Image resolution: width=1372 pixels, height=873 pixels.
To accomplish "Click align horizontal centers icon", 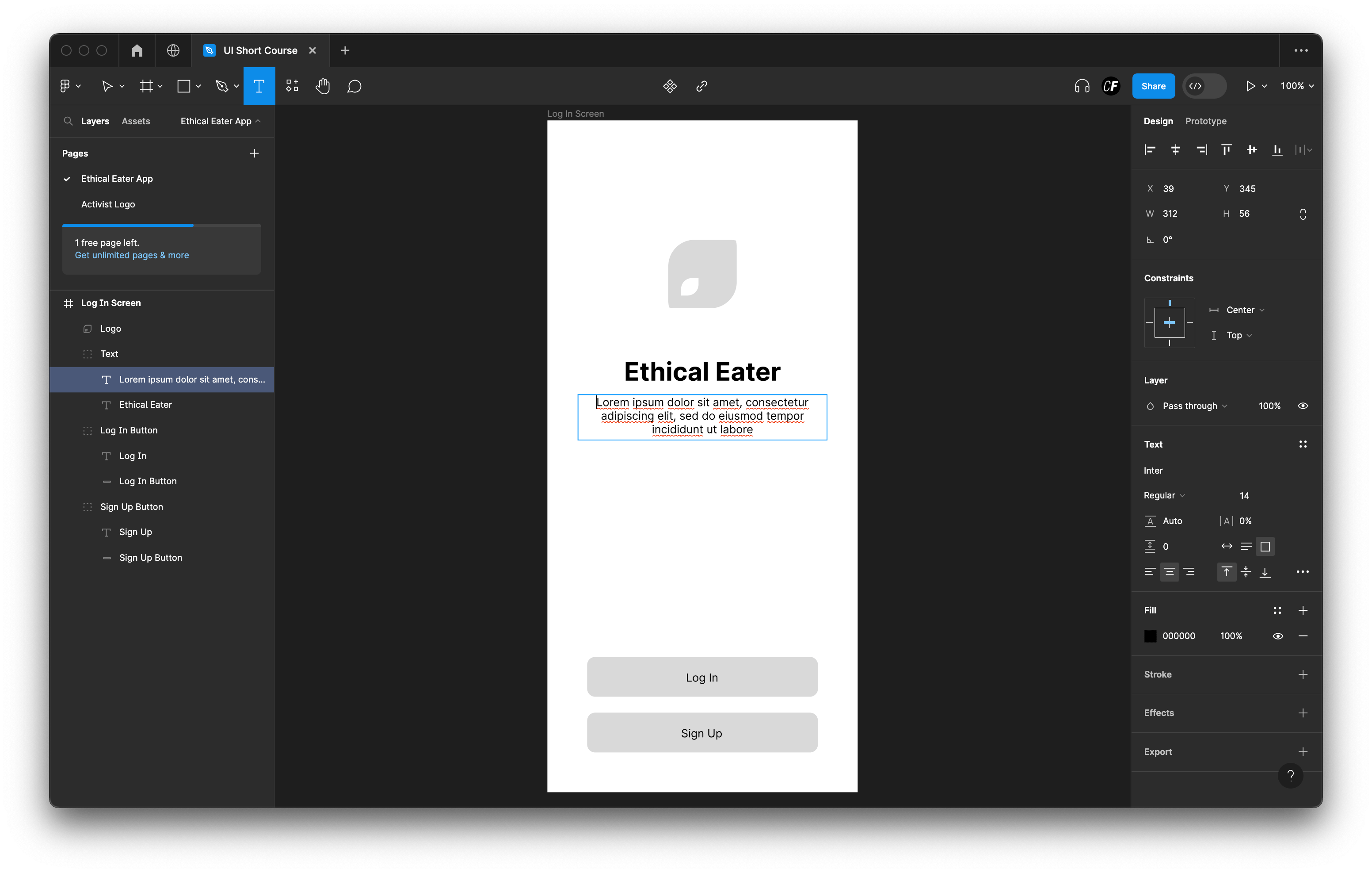I will click(x=1175, y=149).
